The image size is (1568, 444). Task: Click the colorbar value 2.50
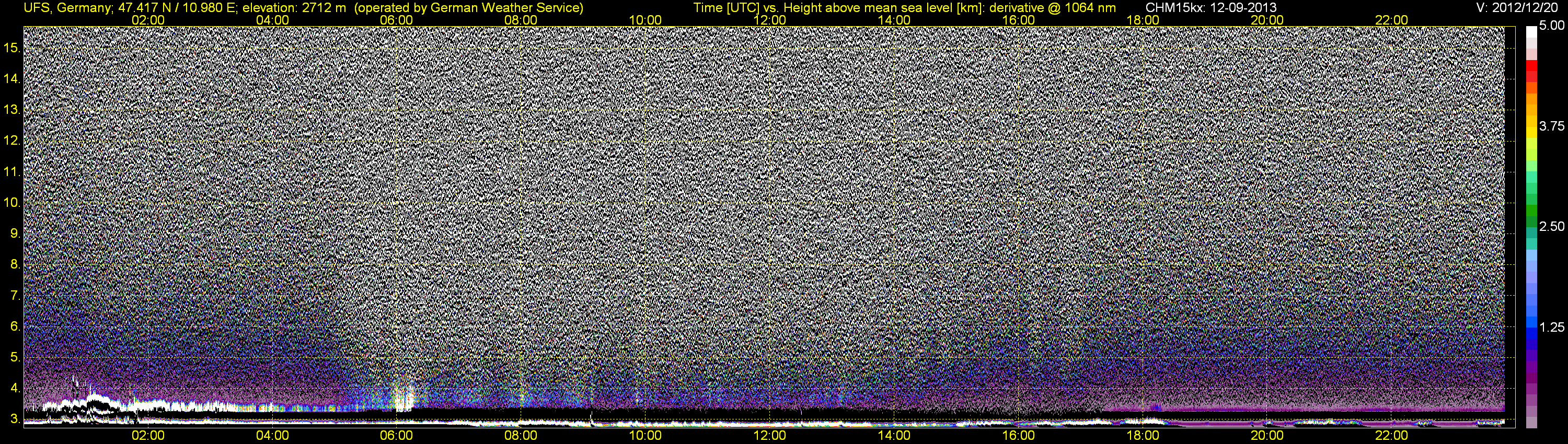[x=1552, y=226]
